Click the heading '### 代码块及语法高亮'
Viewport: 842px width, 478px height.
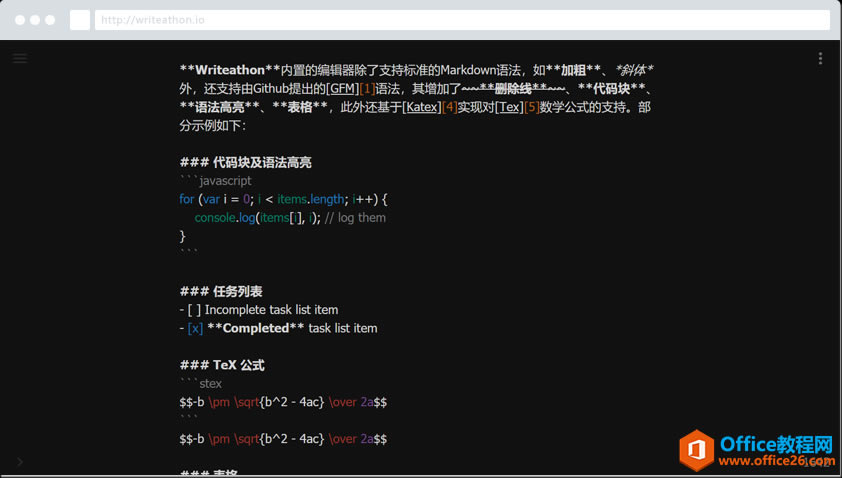click(x=245, y=163)
